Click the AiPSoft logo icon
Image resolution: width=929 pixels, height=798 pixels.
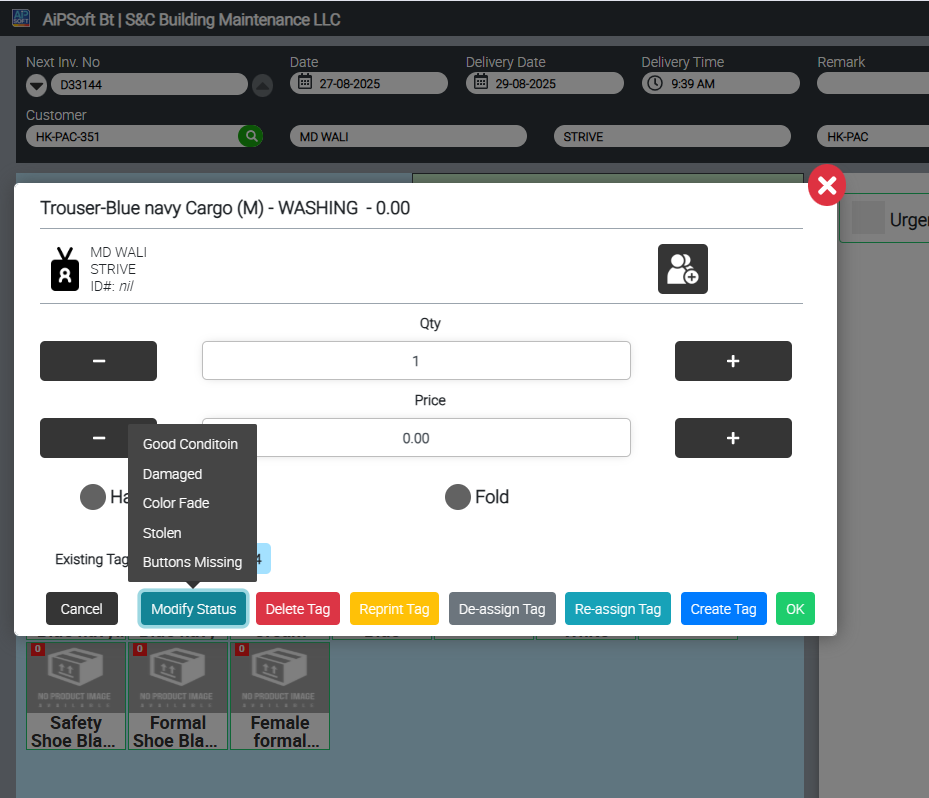(20, 18)
